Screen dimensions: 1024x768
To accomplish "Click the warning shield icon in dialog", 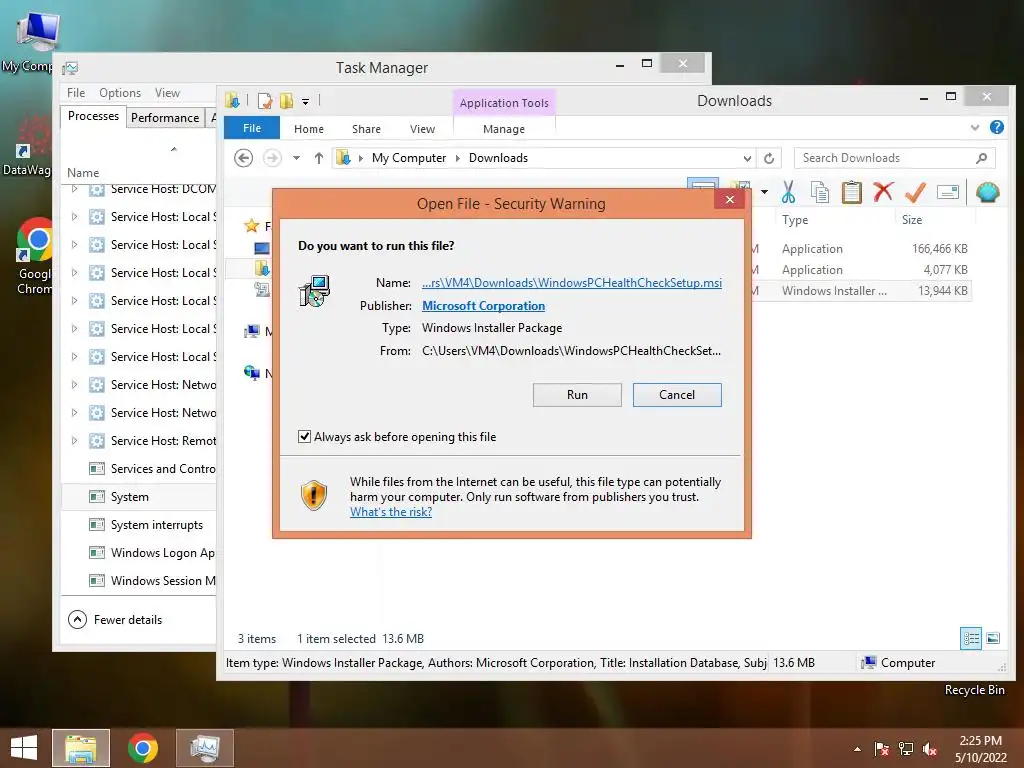I will pos(313,495).
